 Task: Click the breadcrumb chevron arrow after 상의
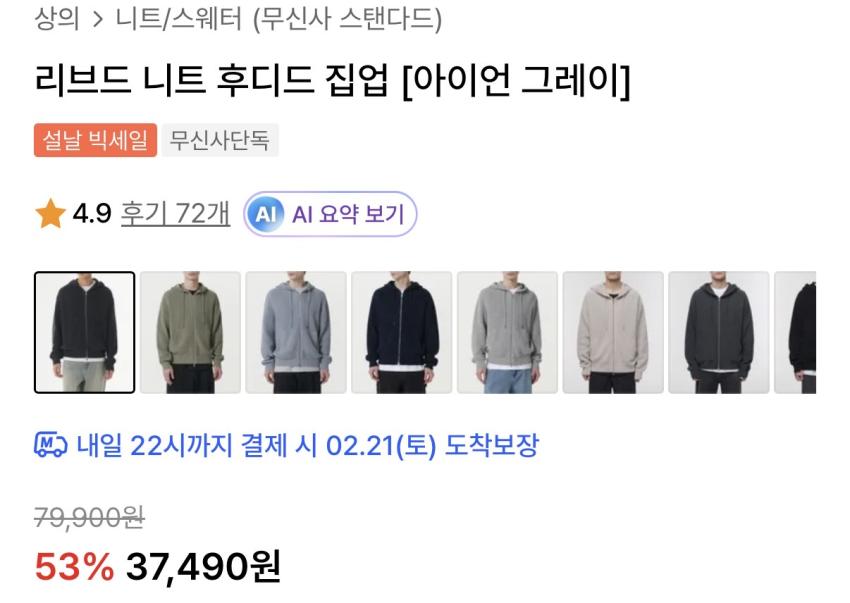98,20
